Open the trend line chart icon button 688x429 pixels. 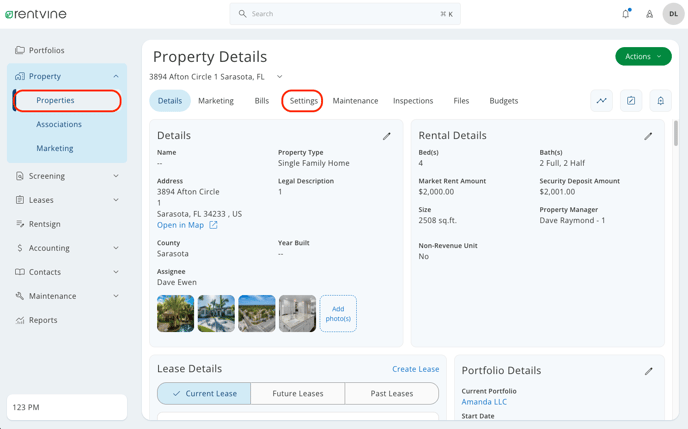click(x=601, y=101)
